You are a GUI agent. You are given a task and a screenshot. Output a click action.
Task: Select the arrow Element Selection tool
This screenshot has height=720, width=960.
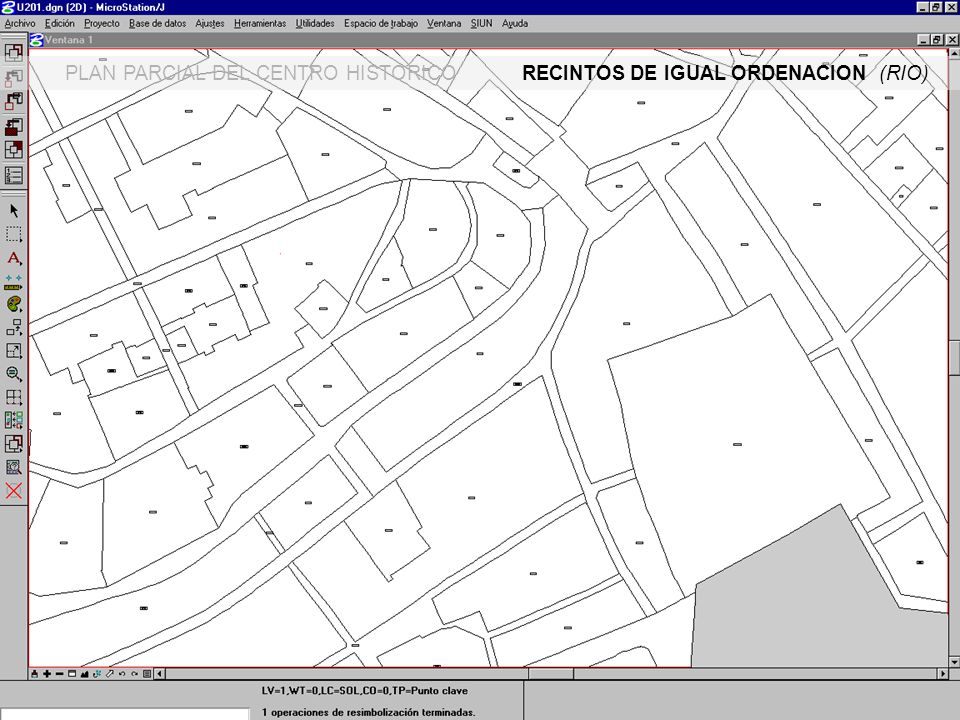coord(13,211)
